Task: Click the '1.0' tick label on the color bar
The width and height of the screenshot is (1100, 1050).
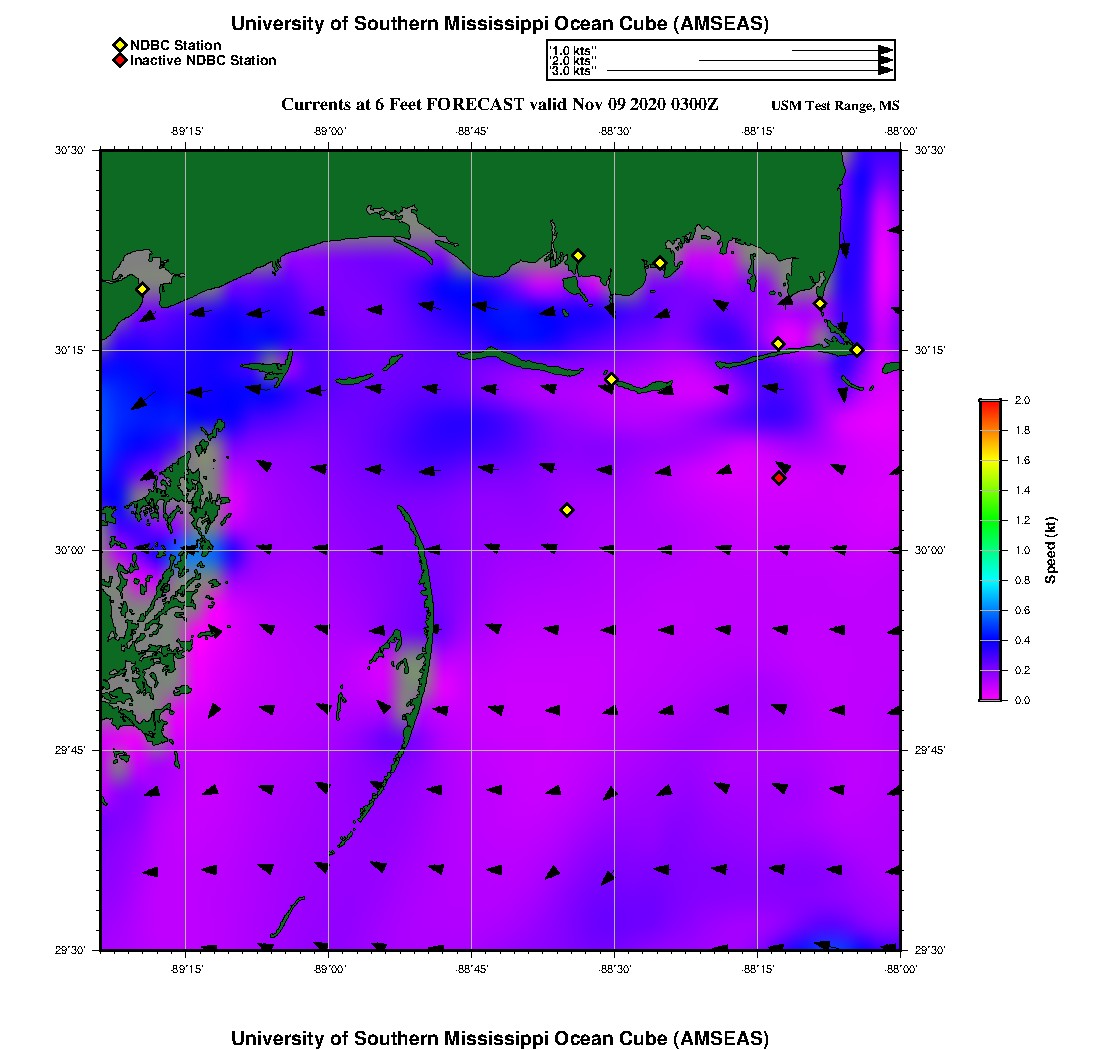Action: [x=1022, y=550]
